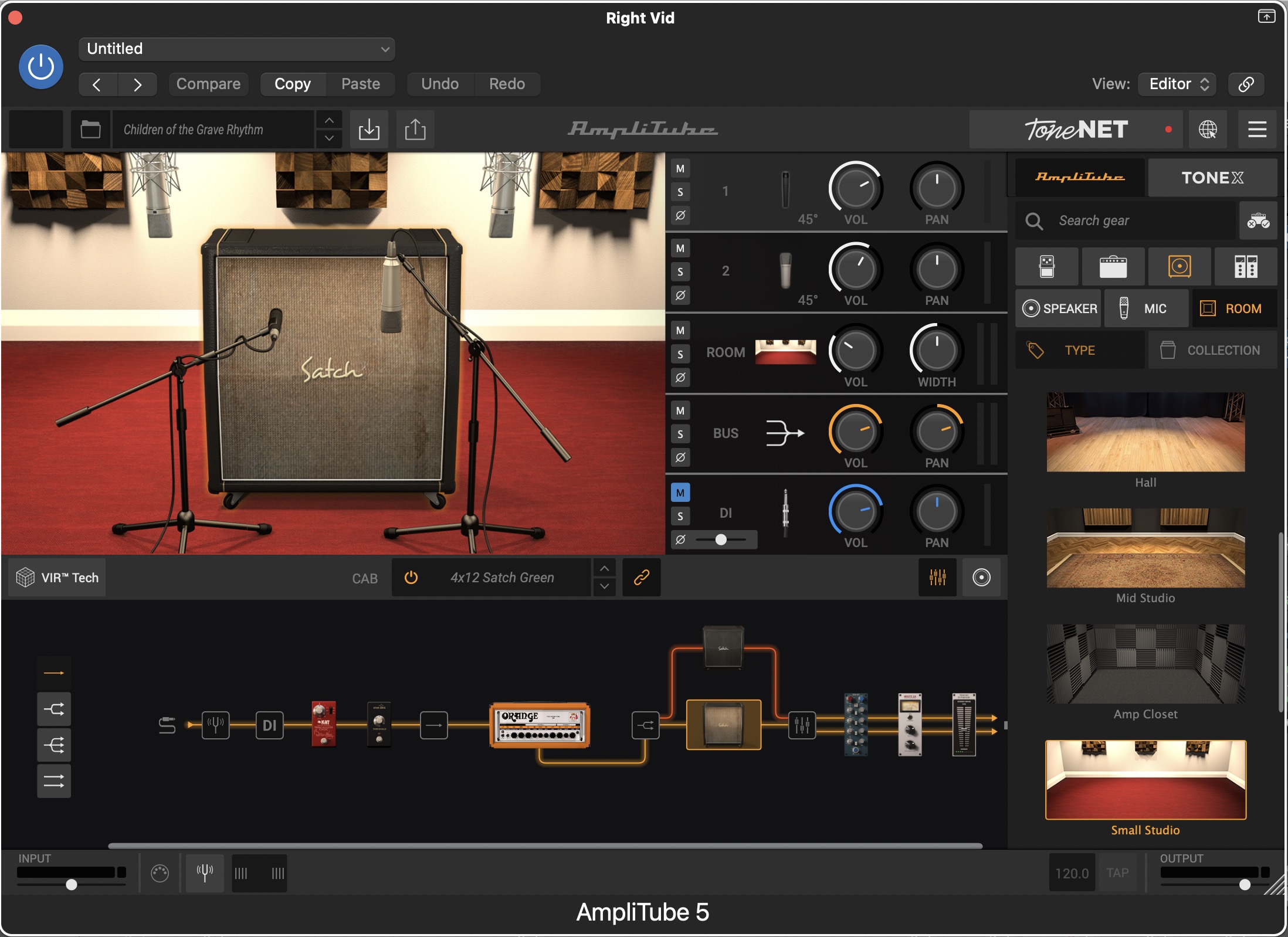The width and height of the screenshot is (1288, 937).
Task: Select the Orange amp in signal chain
Action: (540, 725)
